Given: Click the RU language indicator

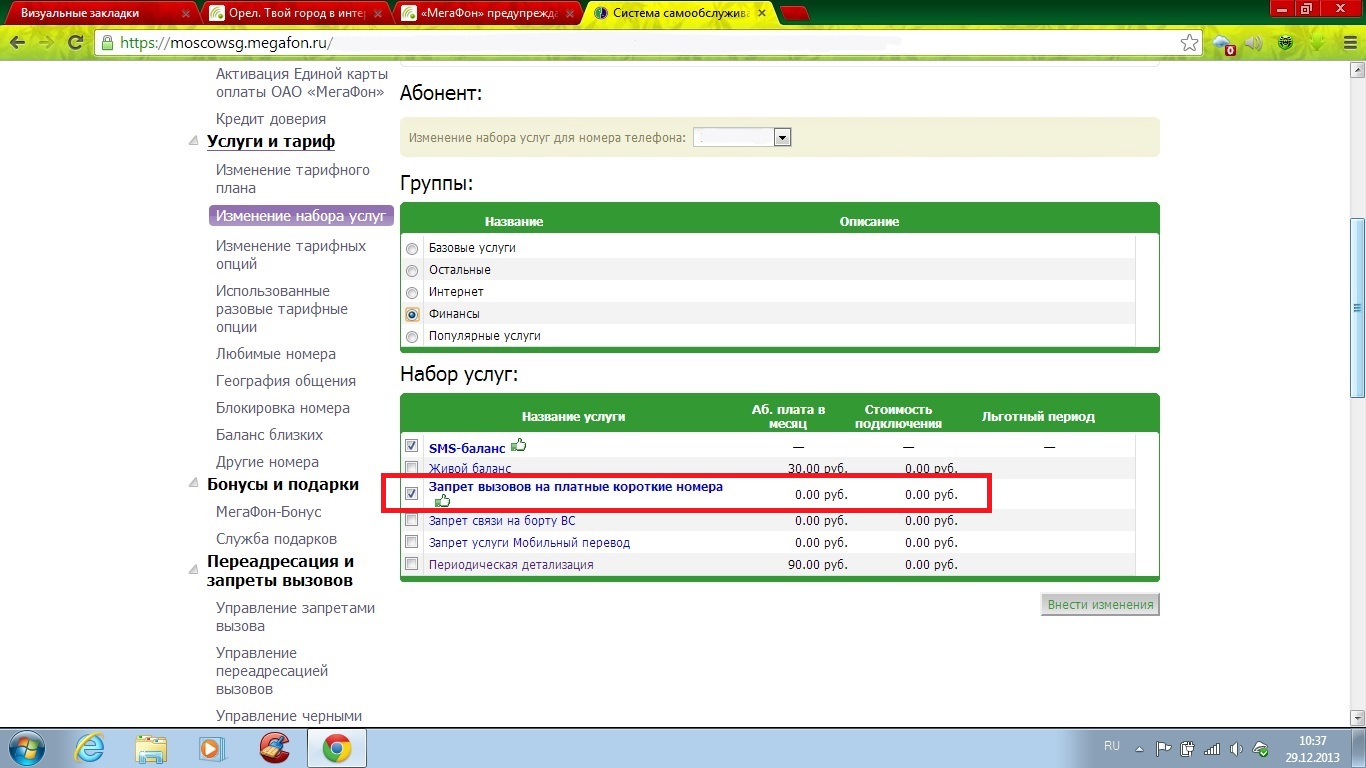Looking at the screenshot, I should pyautogui.click(x=1112, y=746).
